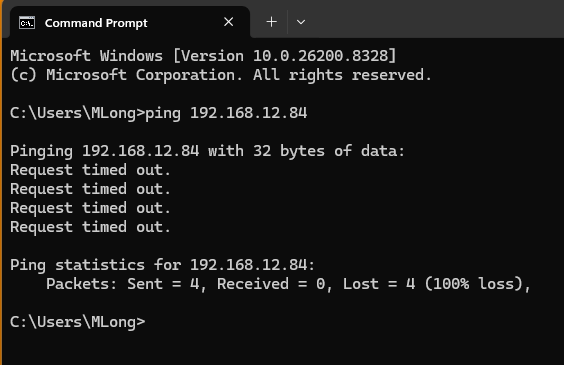Screen dimensions: 564x365
Task: Click the Lost = 4 (100% loss) text
Action: point(433,284)
